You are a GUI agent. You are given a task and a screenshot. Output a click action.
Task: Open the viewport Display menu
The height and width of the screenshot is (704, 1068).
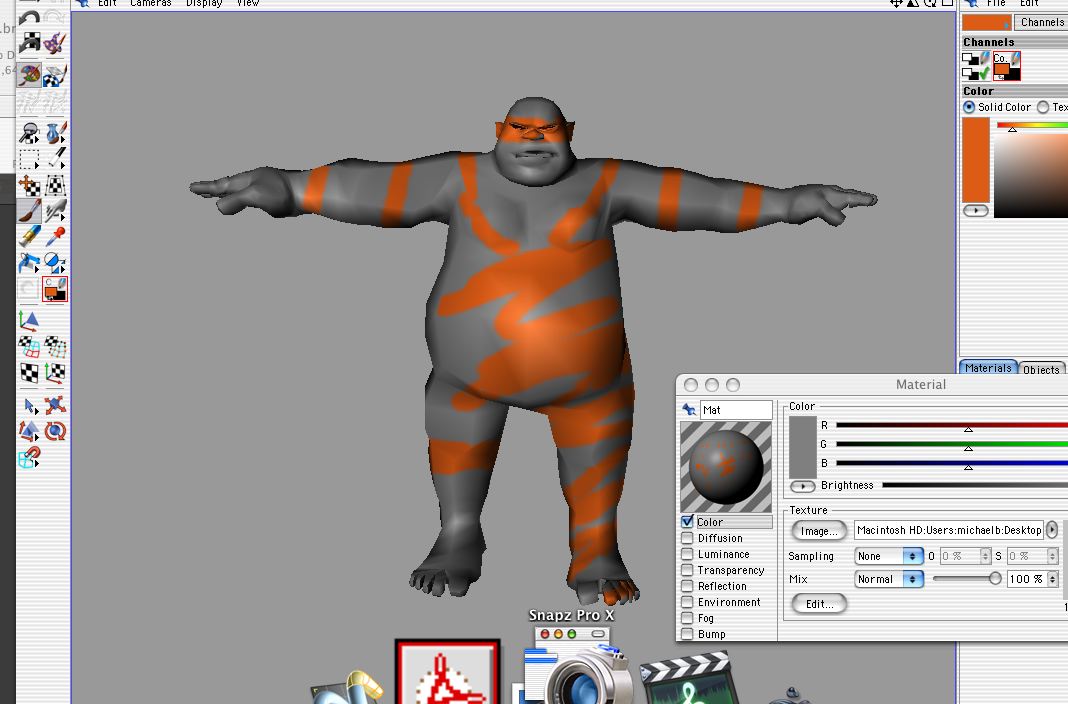(x=204, y=3)
